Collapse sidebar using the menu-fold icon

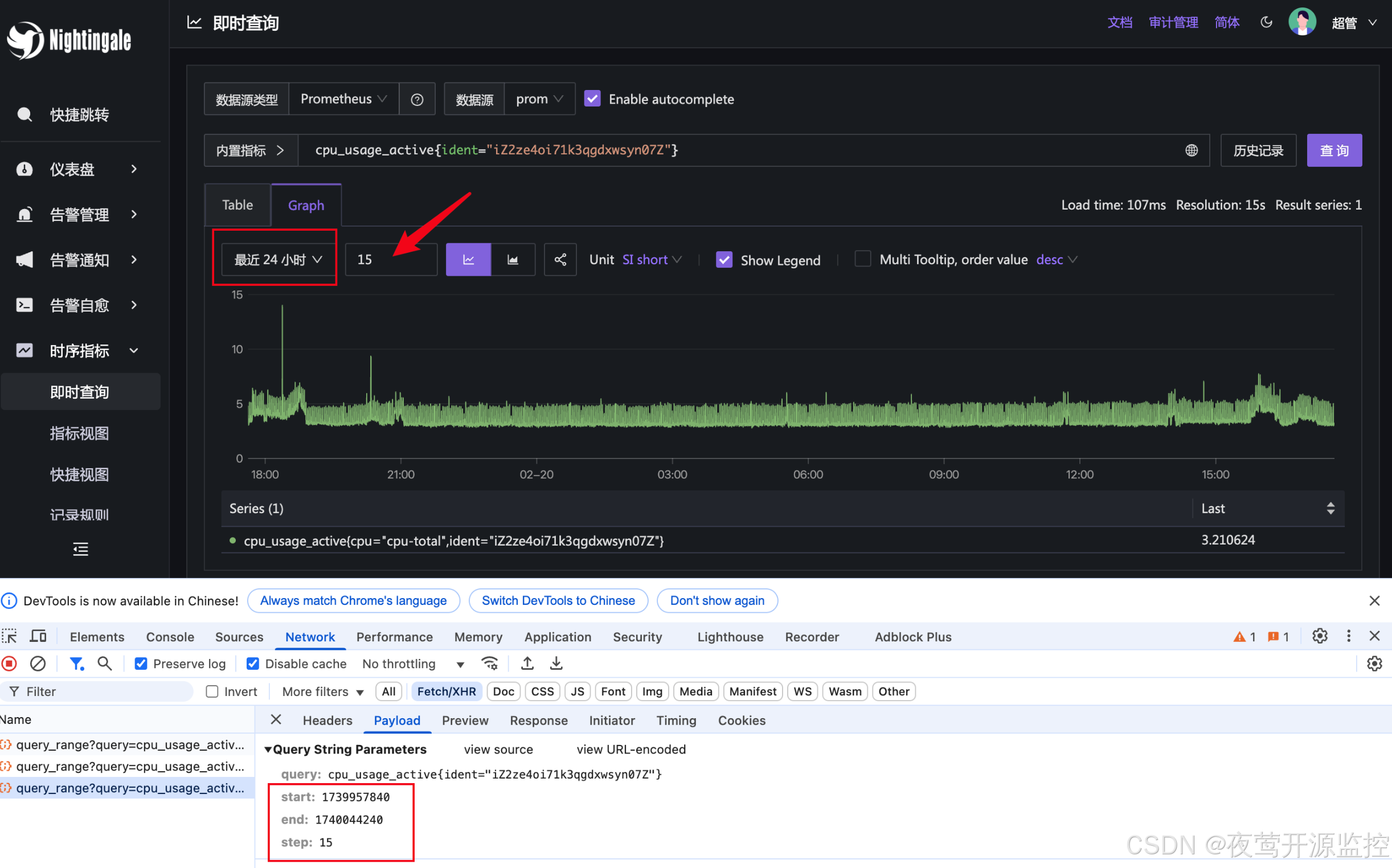point(80,549)
